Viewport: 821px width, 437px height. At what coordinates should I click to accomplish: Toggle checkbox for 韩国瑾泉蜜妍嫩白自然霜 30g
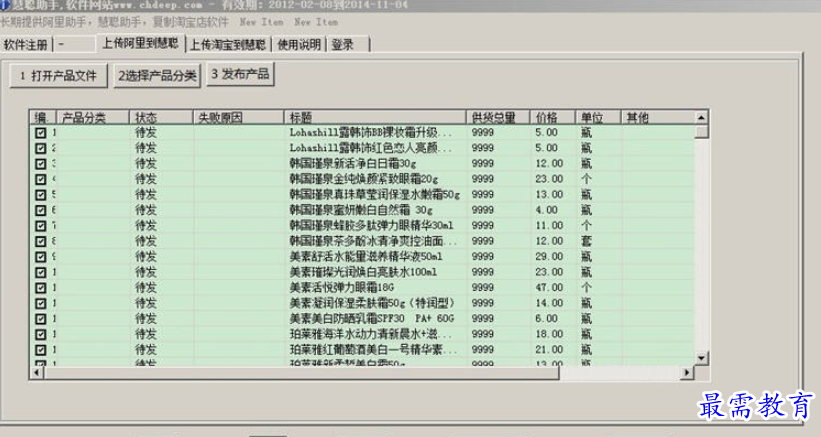click(40, 210)
